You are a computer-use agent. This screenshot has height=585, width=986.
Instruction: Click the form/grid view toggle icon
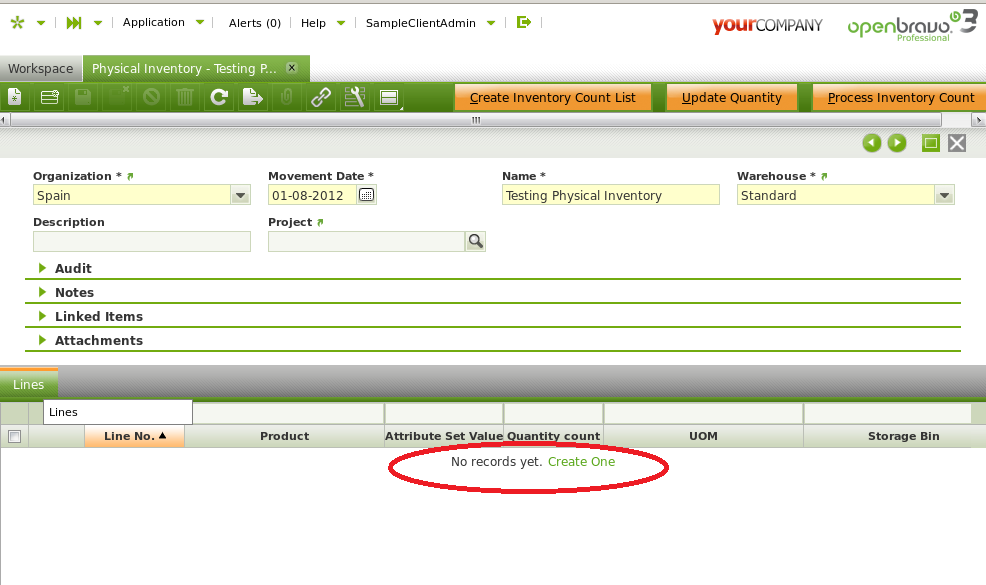coord(389,97)
